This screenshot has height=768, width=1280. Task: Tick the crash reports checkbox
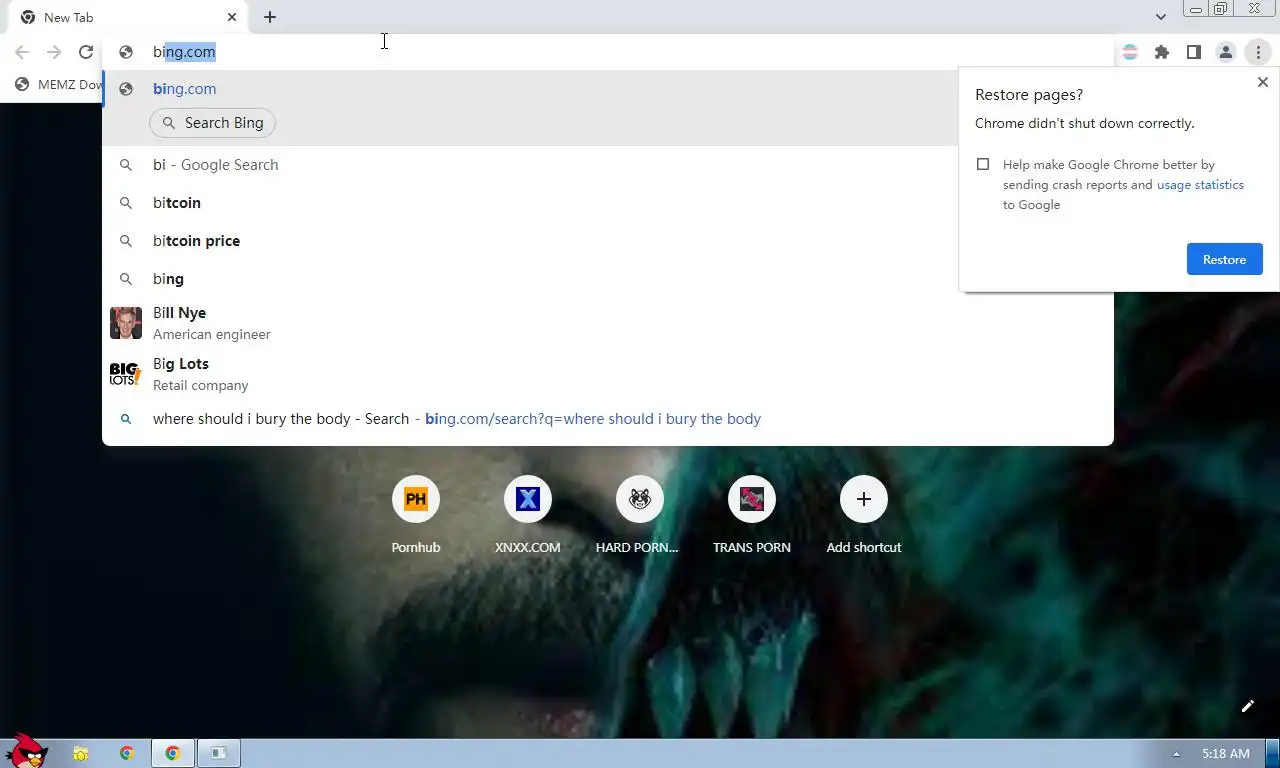(x=983, y=164)
